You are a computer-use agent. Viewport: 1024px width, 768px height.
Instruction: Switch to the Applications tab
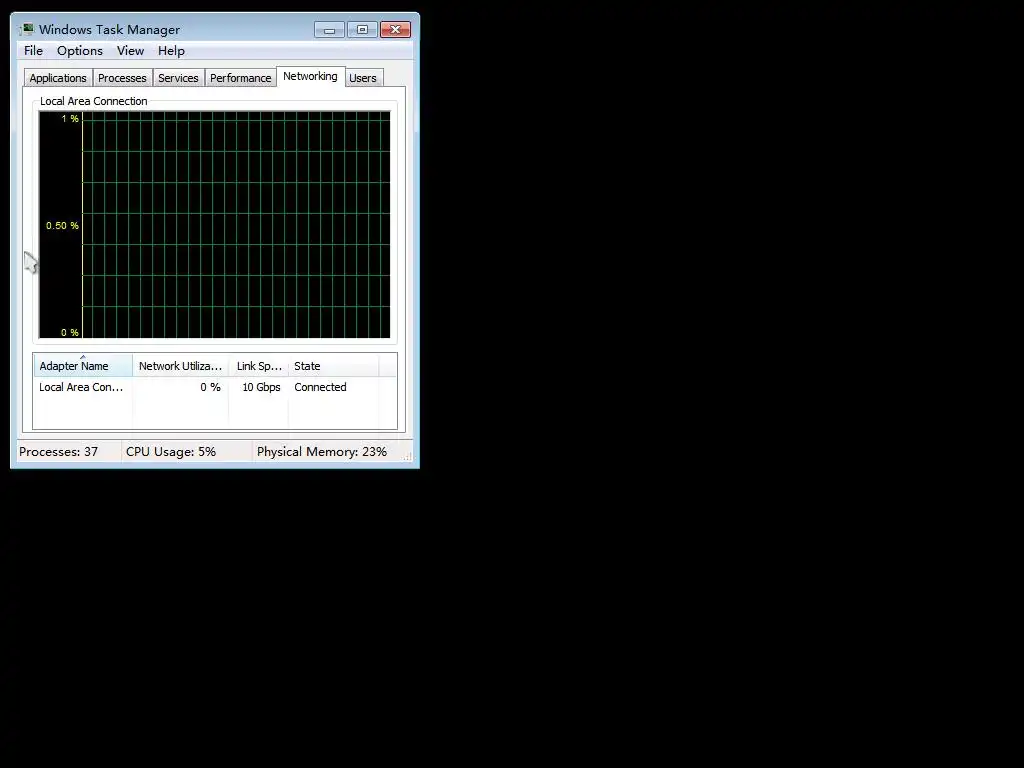click(x=58, y=78)
